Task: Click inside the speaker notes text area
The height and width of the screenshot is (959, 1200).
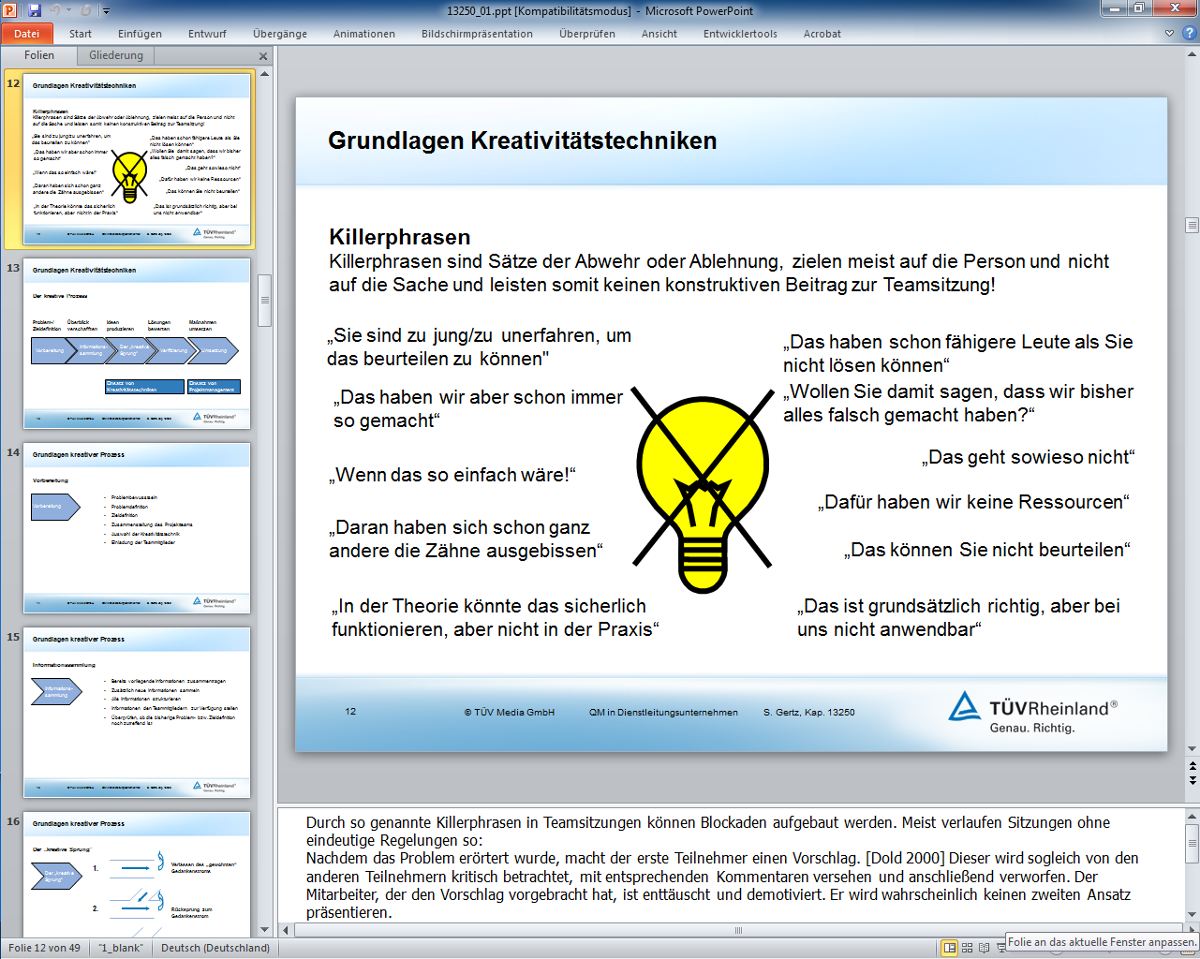Action: tap(730, 867)
